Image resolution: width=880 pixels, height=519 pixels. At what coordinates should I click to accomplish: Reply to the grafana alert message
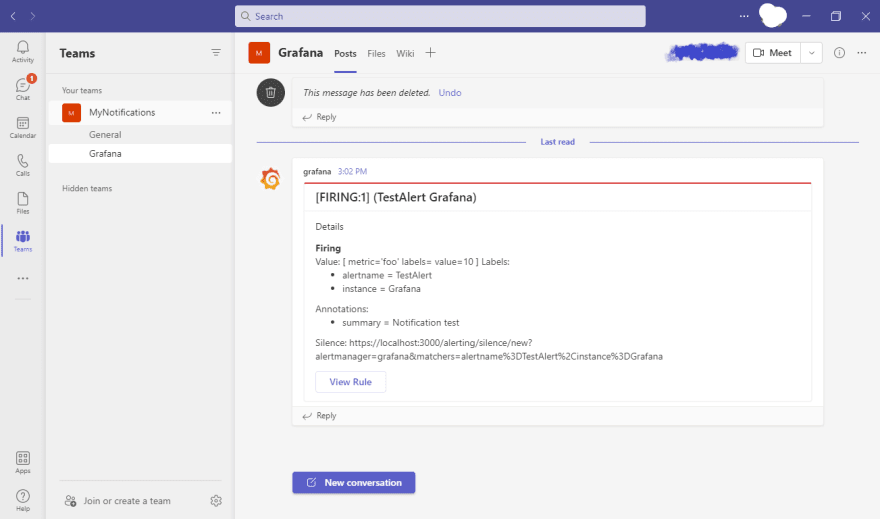pos(319,416)
